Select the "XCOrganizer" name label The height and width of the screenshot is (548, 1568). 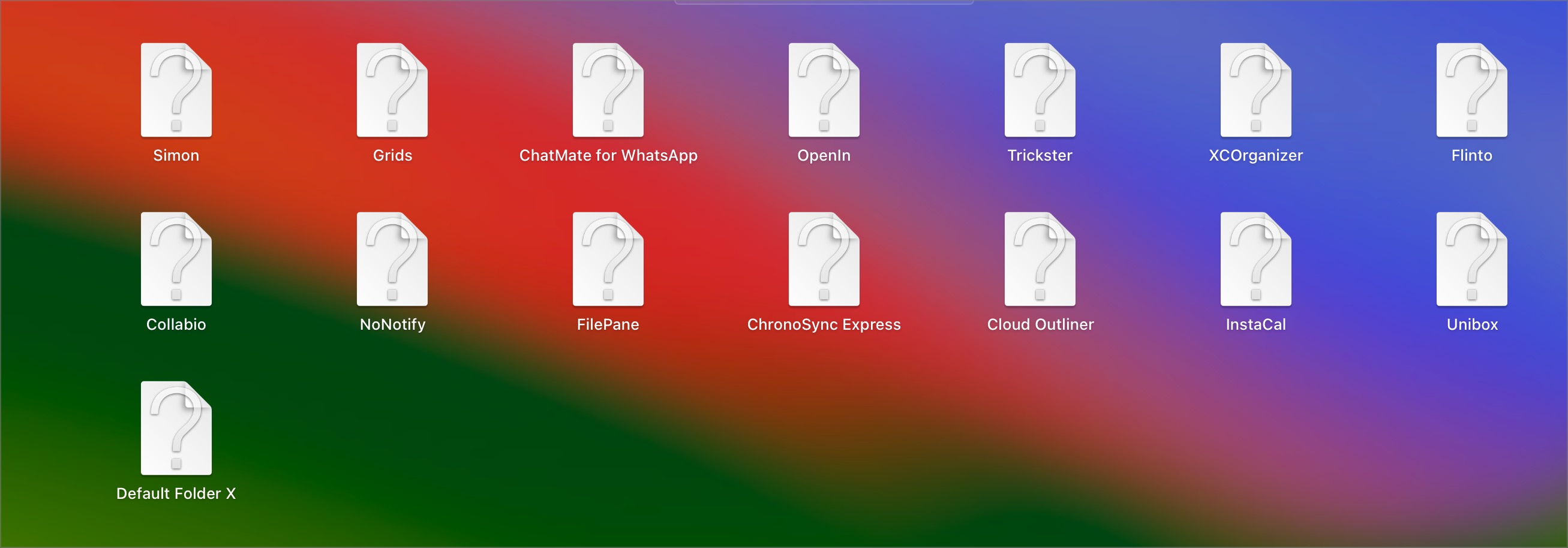1255,156
